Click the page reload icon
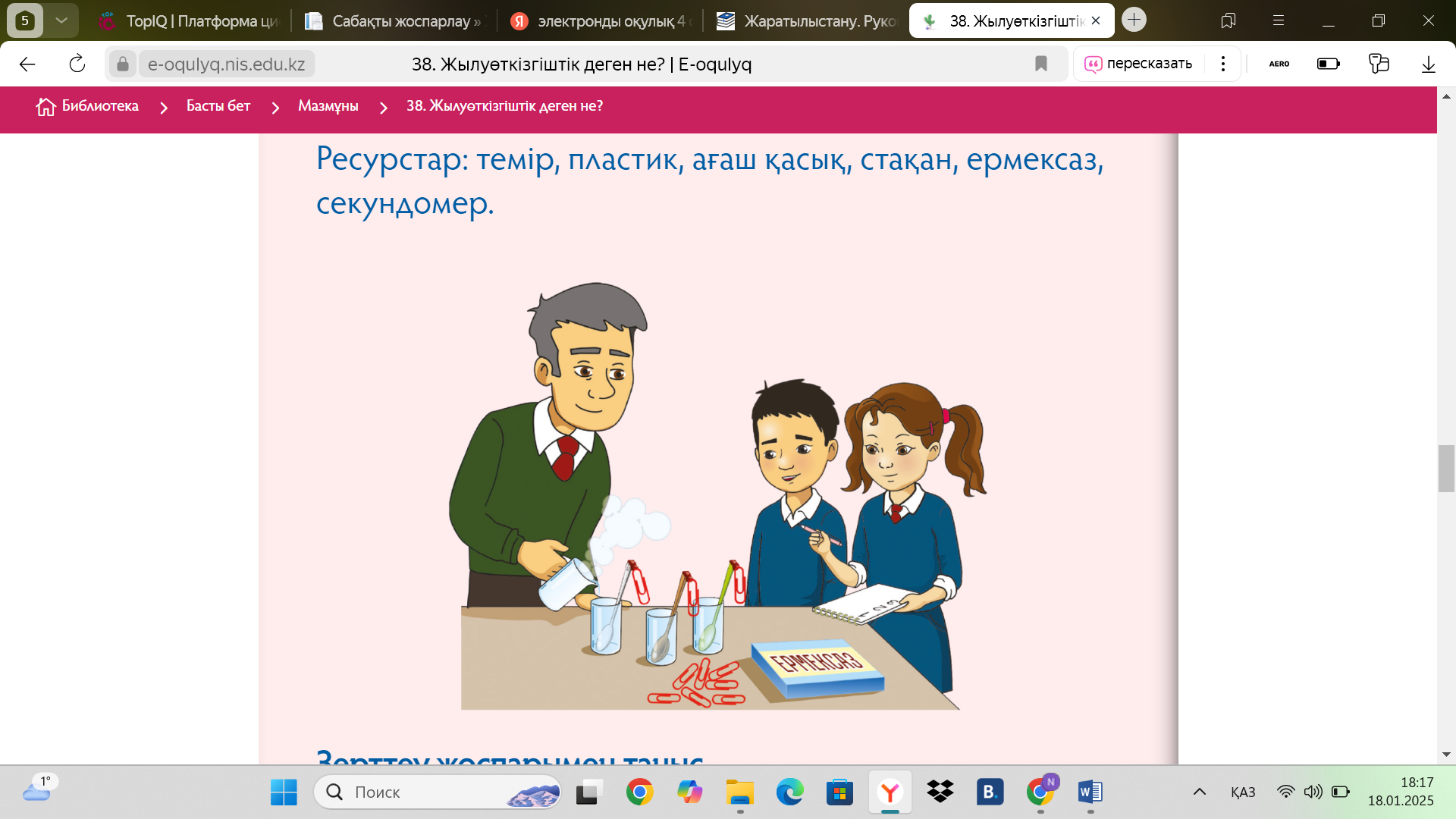 (77, 64)
